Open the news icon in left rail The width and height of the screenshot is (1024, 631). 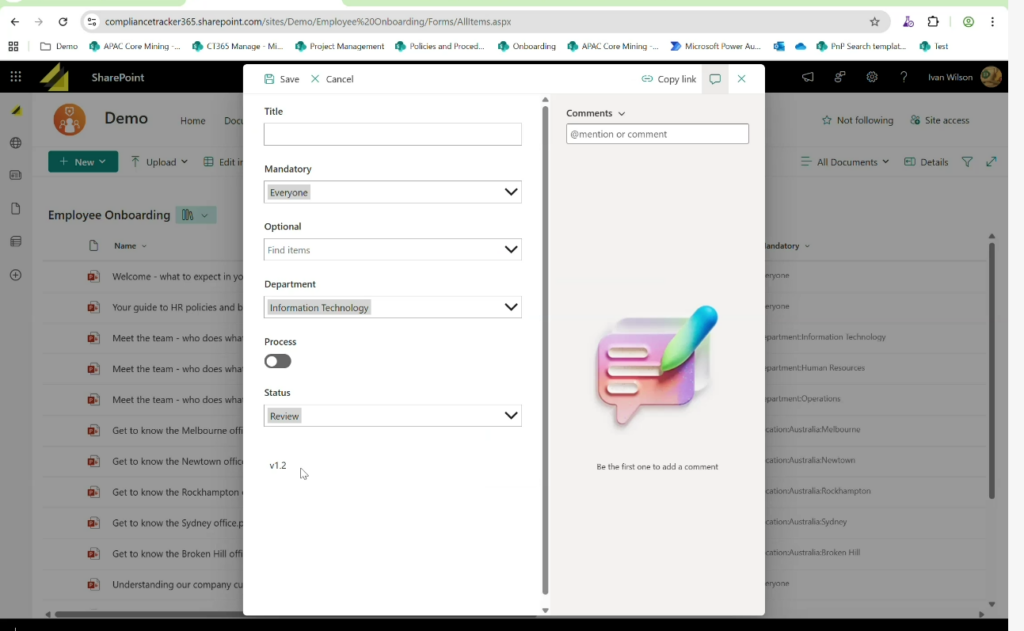(16, 175)
